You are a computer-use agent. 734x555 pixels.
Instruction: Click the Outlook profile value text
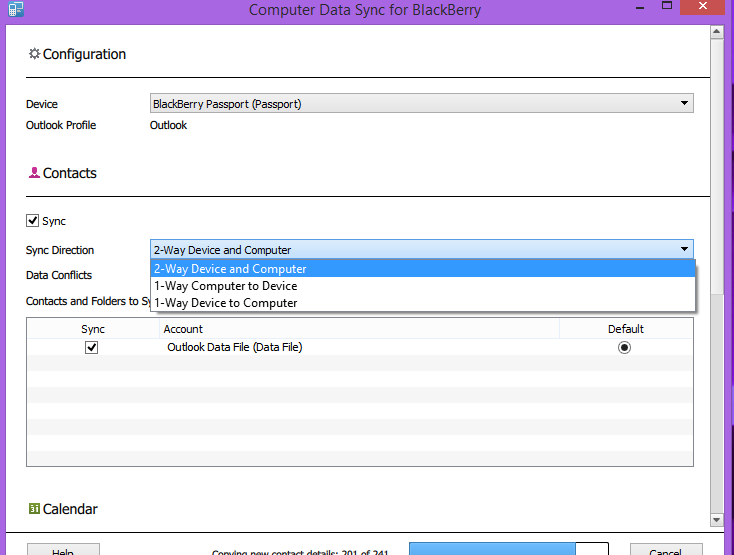168,125
